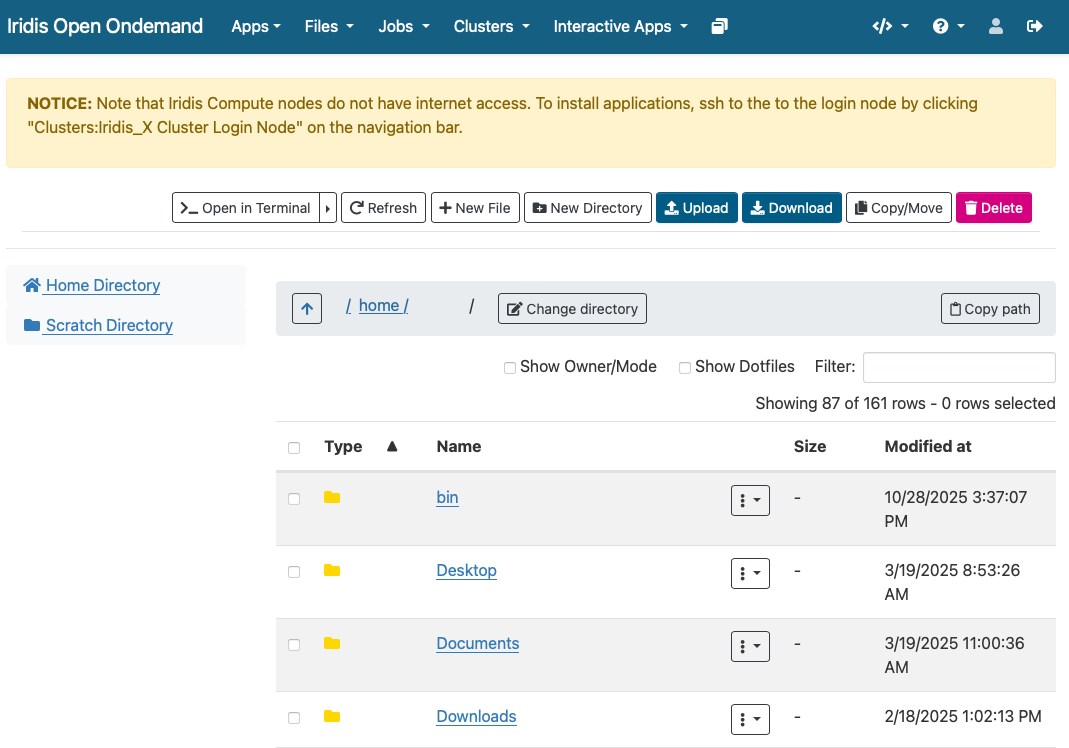Enable the Show Dotfiles option
The height and width of the screenshot is (748, 1069).
685,368
